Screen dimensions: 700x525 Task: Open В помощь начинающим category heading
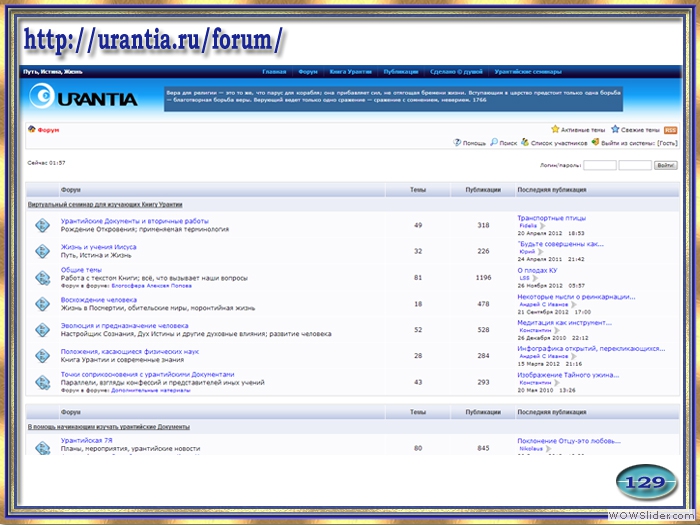coord(108,427)
